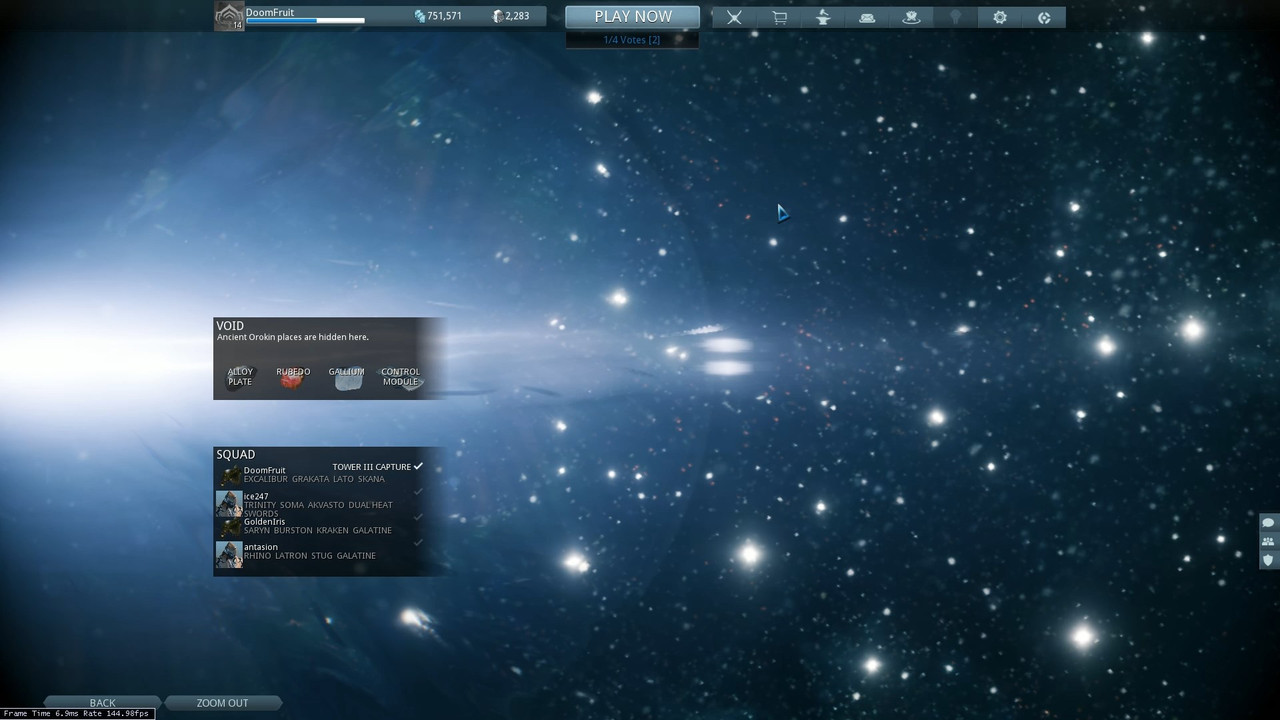Open the Market shopping cart
1280x720 pixels.
779,17
